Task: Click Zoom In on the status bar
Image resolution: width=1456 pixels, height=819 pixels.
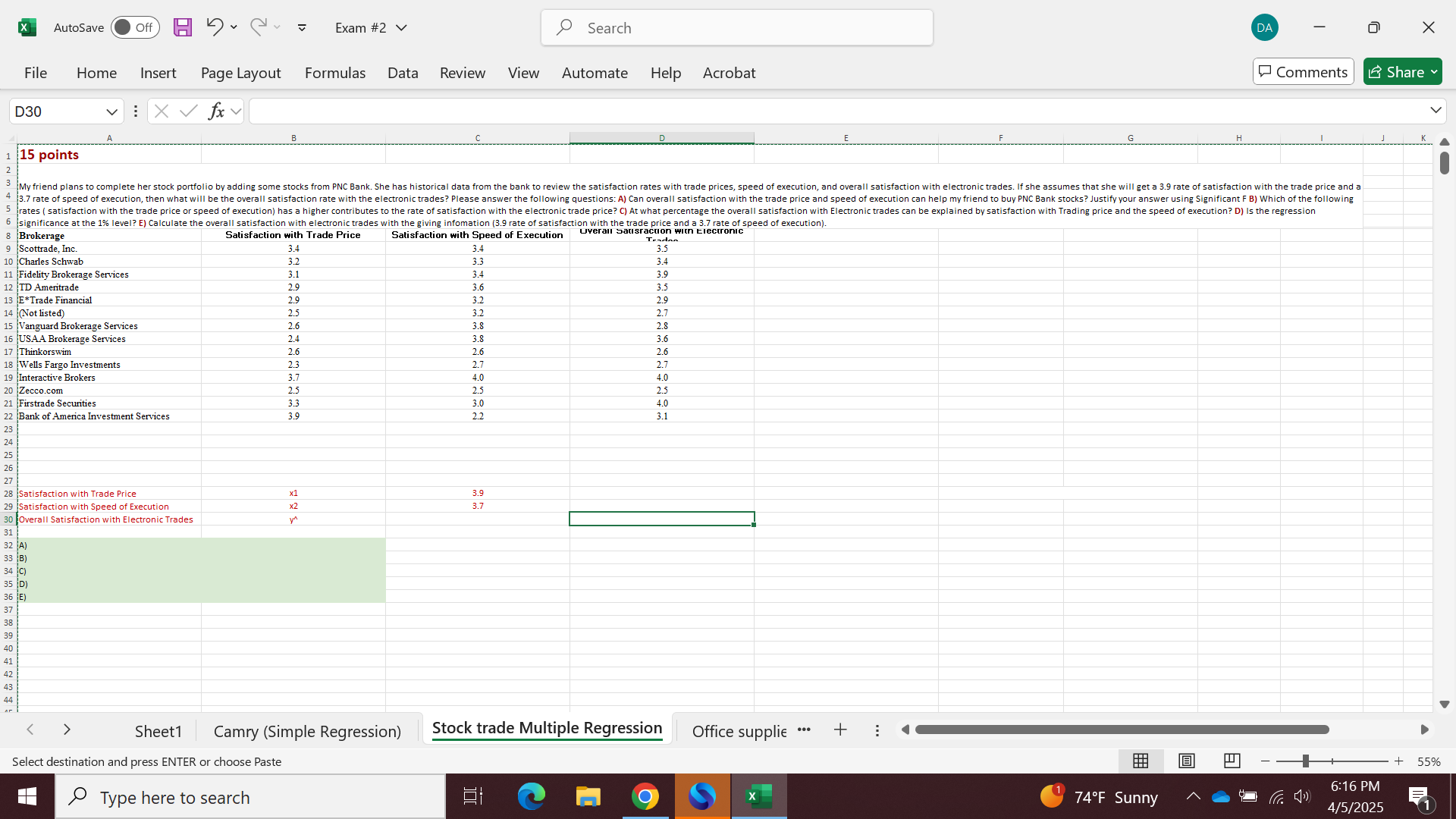Action: tap(1399, 761)
